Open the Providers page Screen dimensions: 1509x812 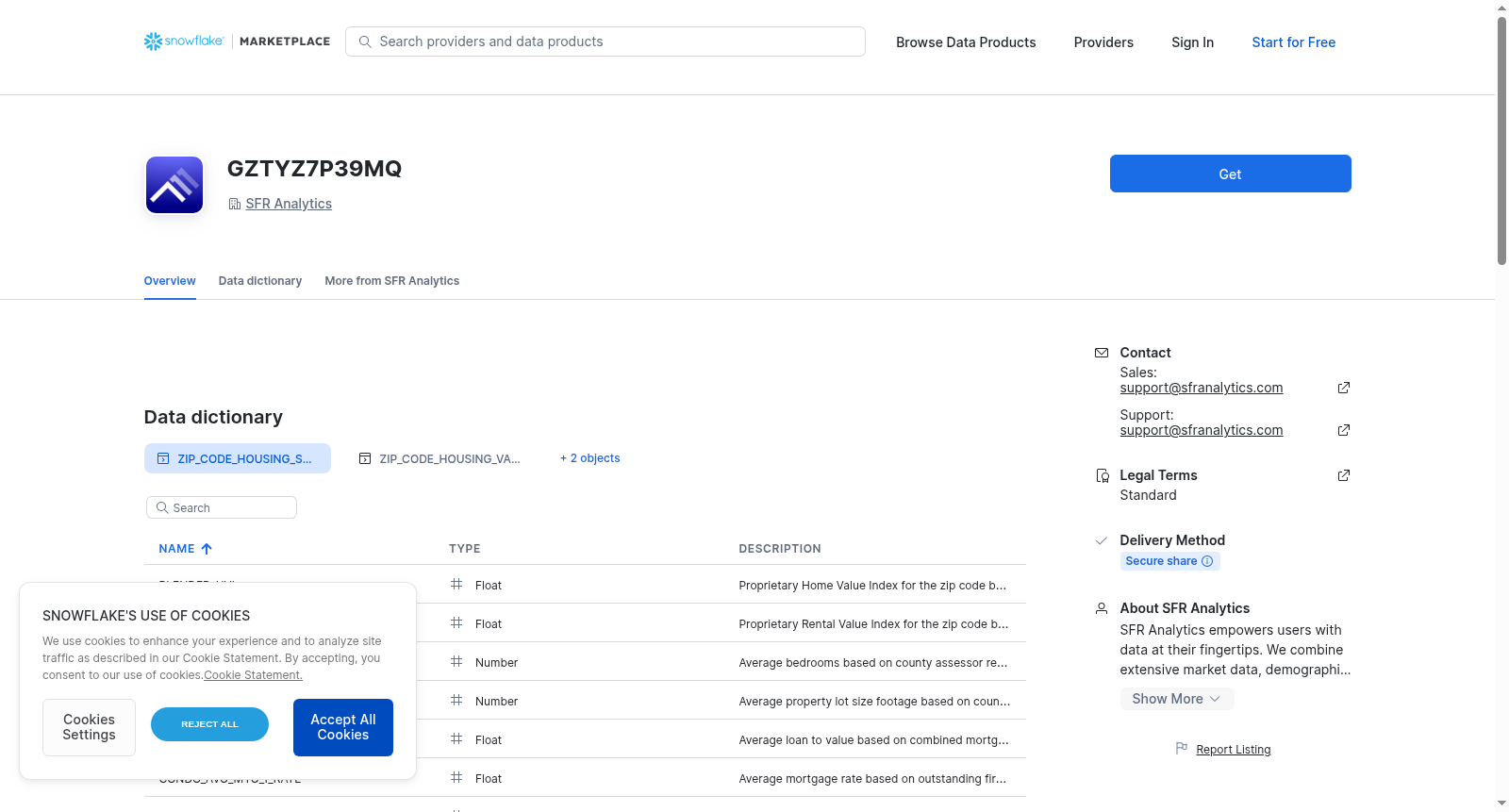tap(1103, 42)
